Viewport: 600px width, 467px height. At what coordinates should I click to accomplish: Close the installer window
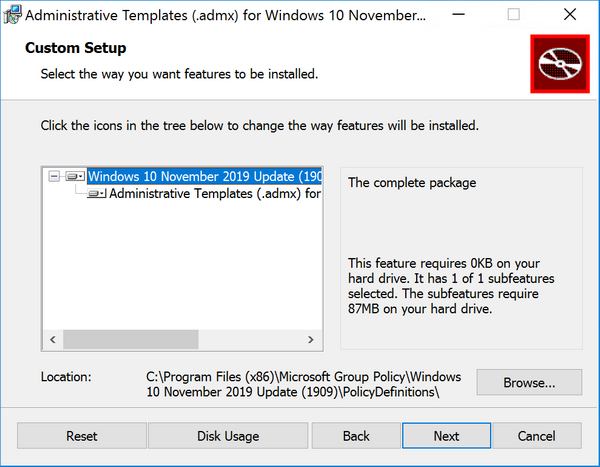(x=568, y=16)
